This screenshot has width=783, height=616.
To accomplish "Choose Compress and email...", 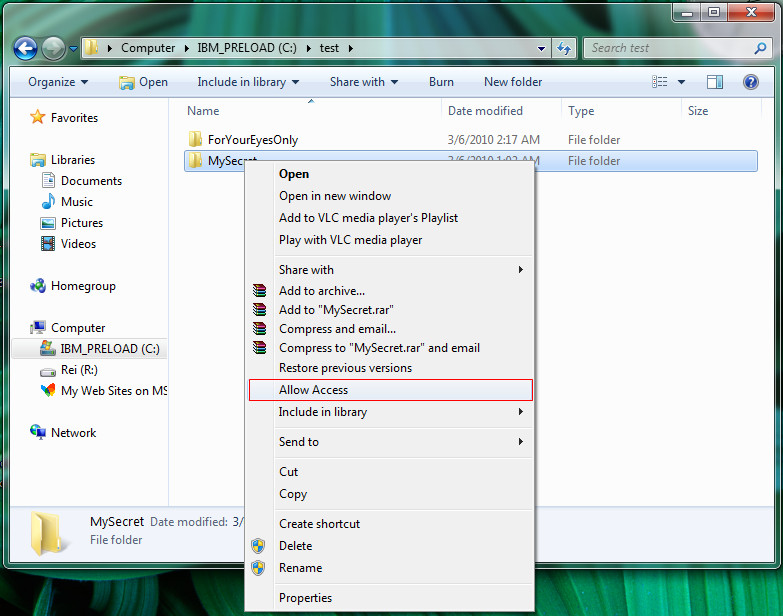I will click(x=391, y=329).
